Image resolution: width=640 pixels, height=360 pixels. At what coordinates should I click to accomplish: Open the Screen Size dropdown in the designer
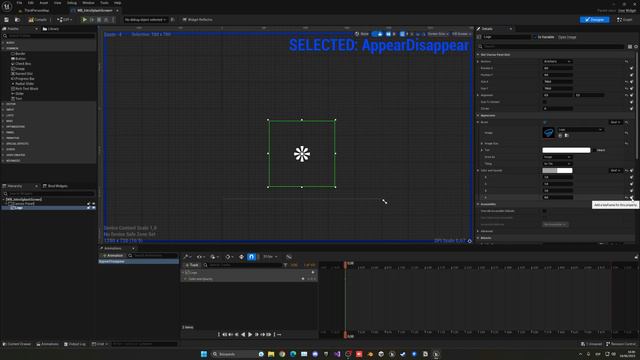438,34
